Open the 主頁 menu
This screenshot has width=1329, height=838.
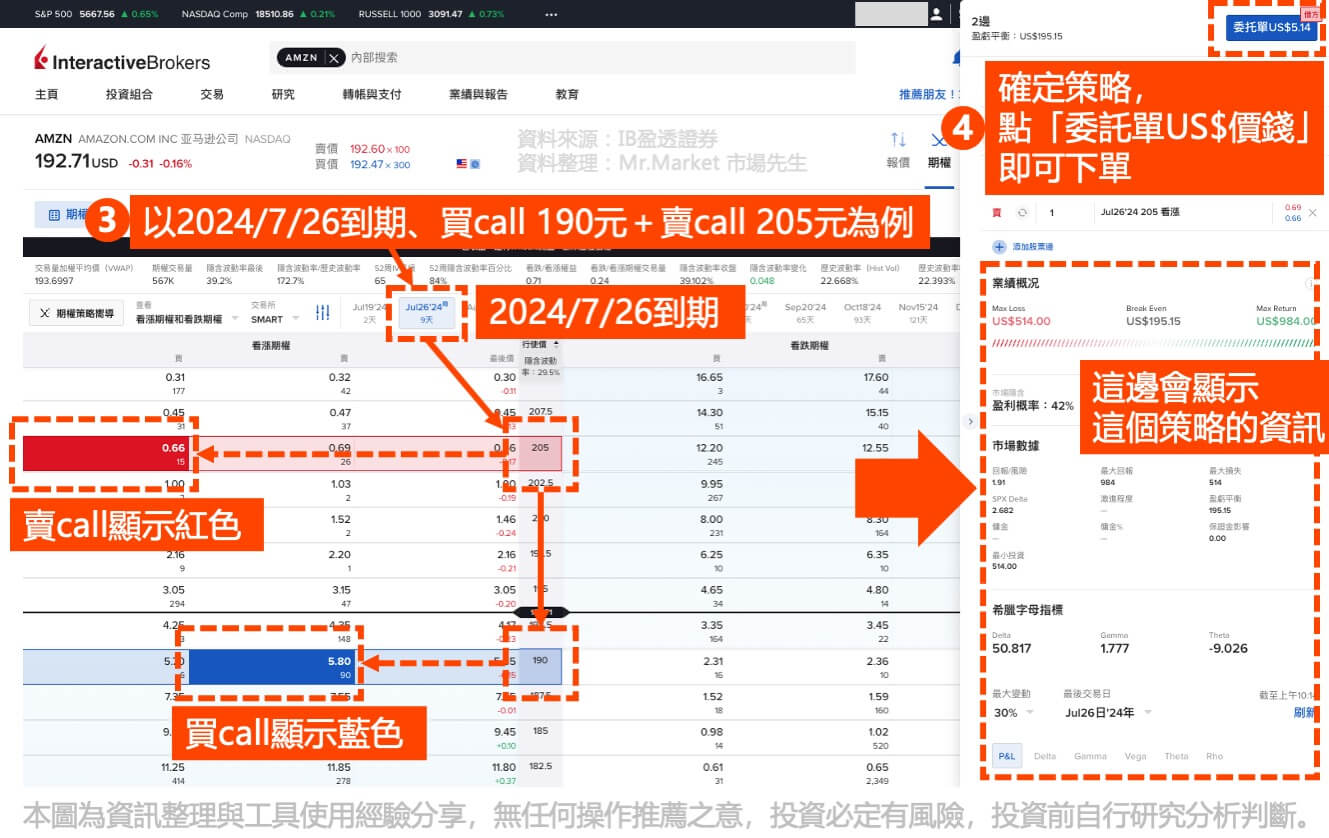click(x=46, y=94)
